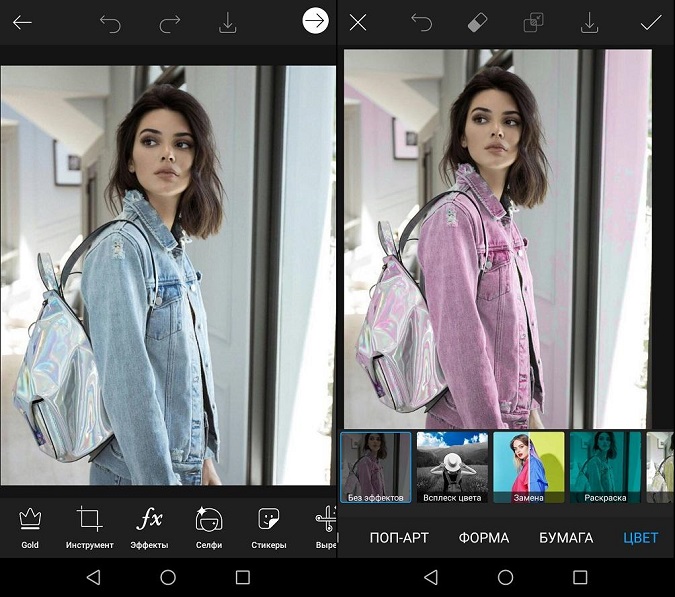The image size is (675, 597).
Task: Redo edit in left editor
Action: (170, 23)
